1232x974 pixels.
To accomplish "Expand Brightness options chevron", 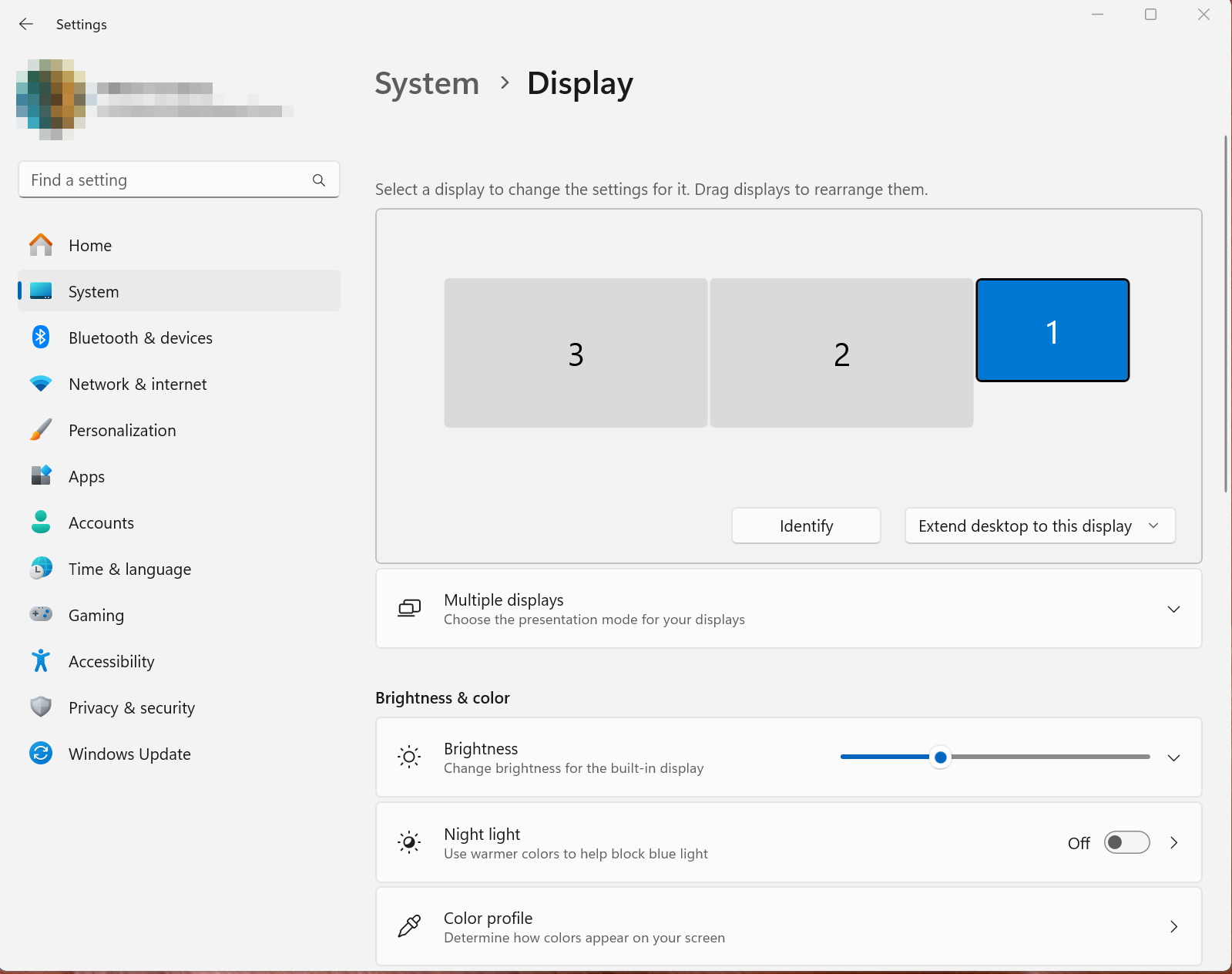I will coord(1173,757).
